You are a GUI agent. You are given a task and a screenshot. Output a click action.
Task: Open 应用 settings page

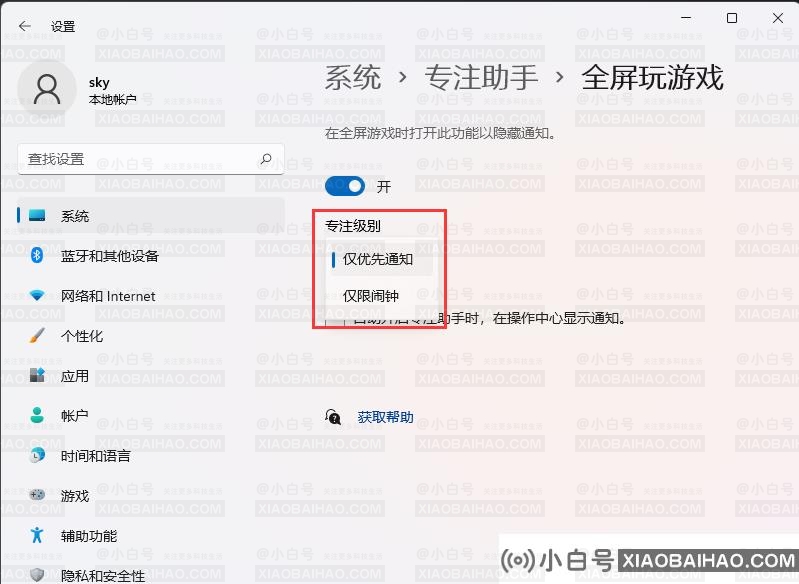(151, 376)
